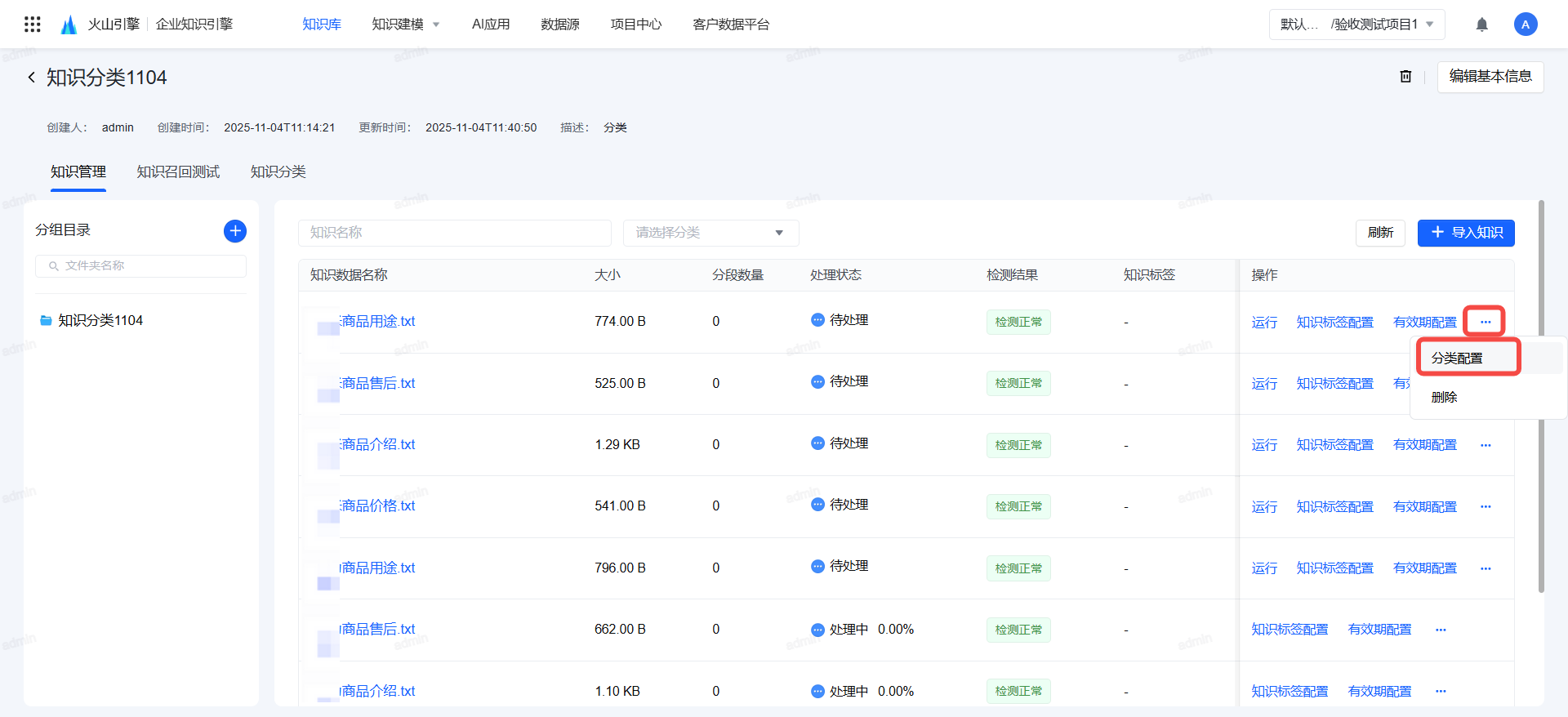1568x717 pixels.
Task: Open more actions for 商品价格.txt row
Action: [x=1486, y=507]
